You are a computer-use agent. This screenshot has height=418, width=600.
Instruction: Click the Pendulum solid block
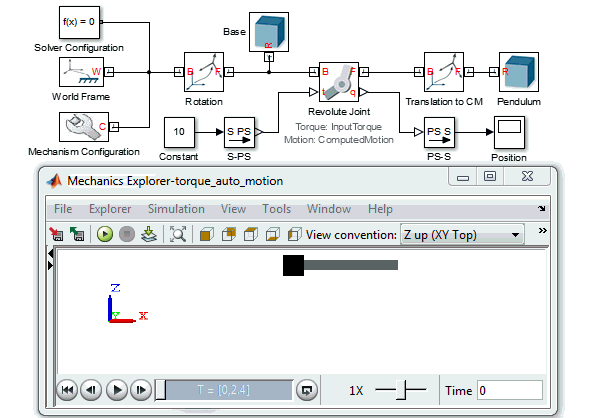pyautogui.click(x=518, y=72)
